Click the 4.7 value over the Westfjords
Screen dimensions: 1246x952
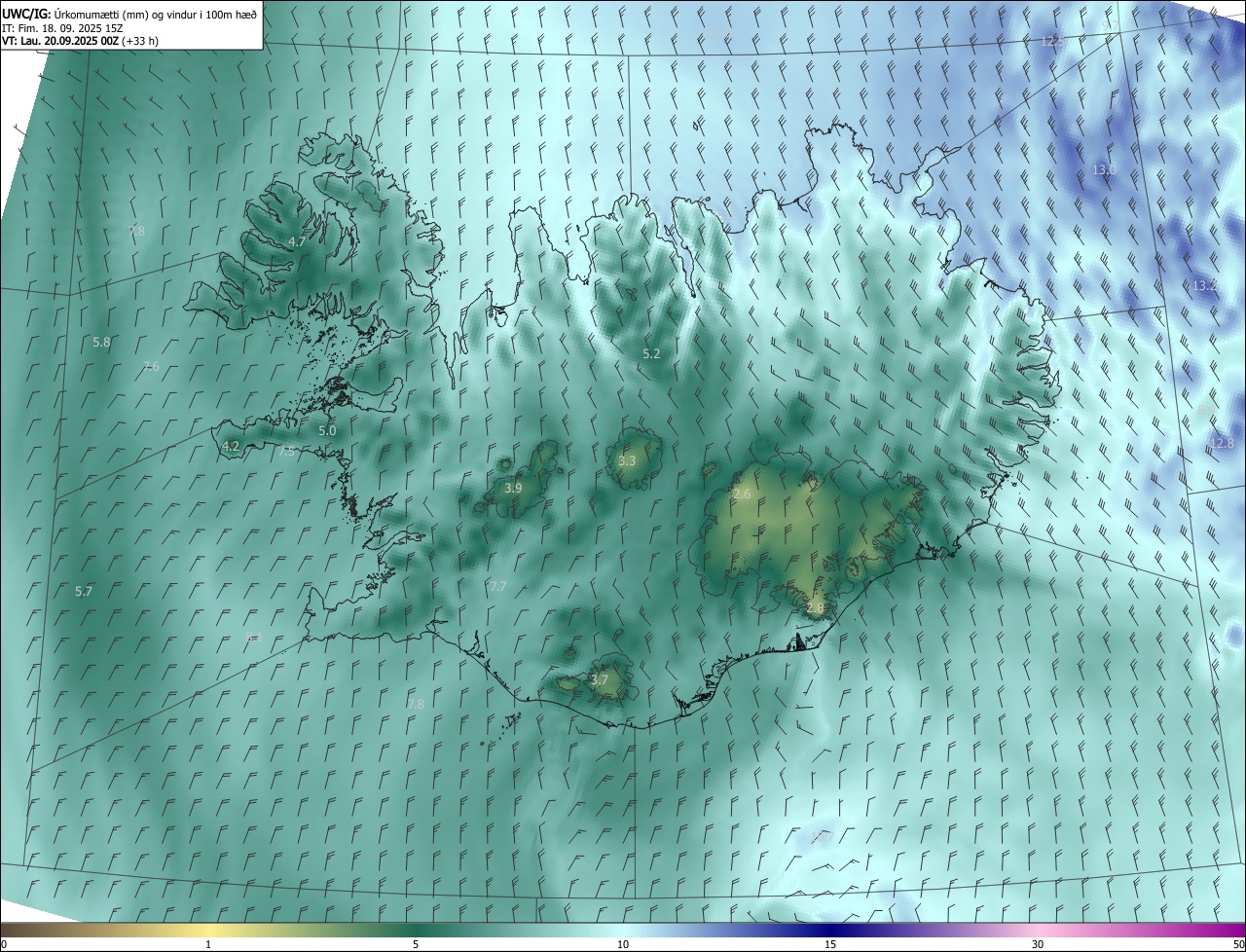pos(297,241)
